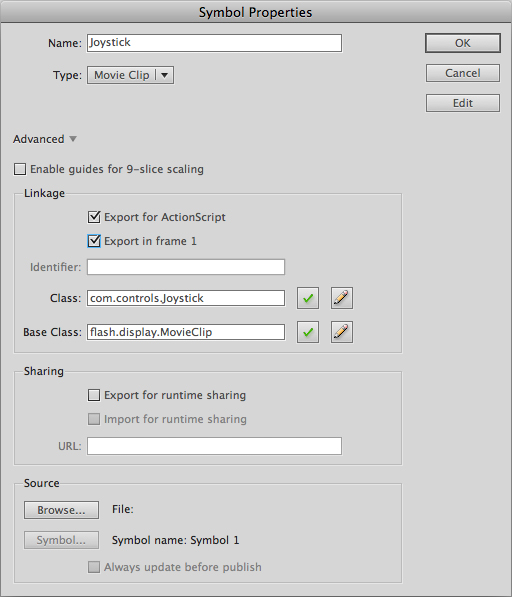Validate the Class definition with checkmark icon
Image resolution: width=512 pixels, height=597 pixels.
[x=308, y=298]
